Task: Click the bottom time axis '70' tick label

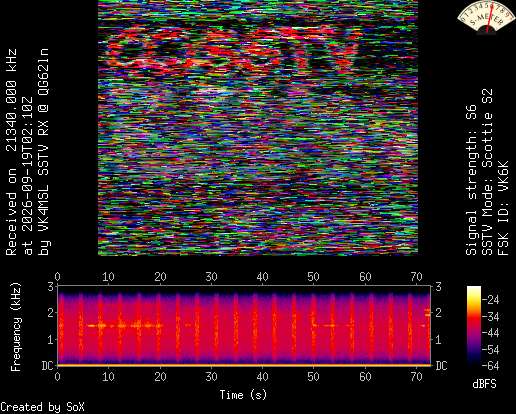Action: [416, 377]
